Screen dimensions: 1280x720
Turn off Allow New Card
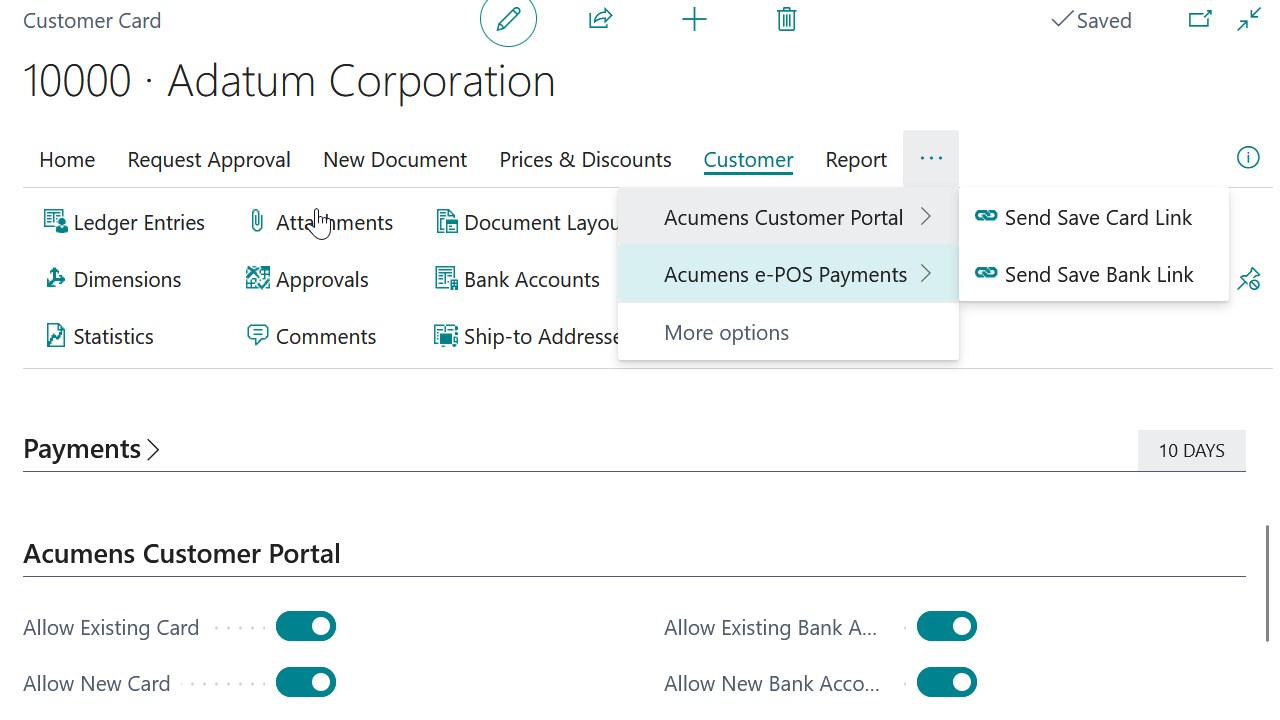pyautogui.click(x=305, y=682)
